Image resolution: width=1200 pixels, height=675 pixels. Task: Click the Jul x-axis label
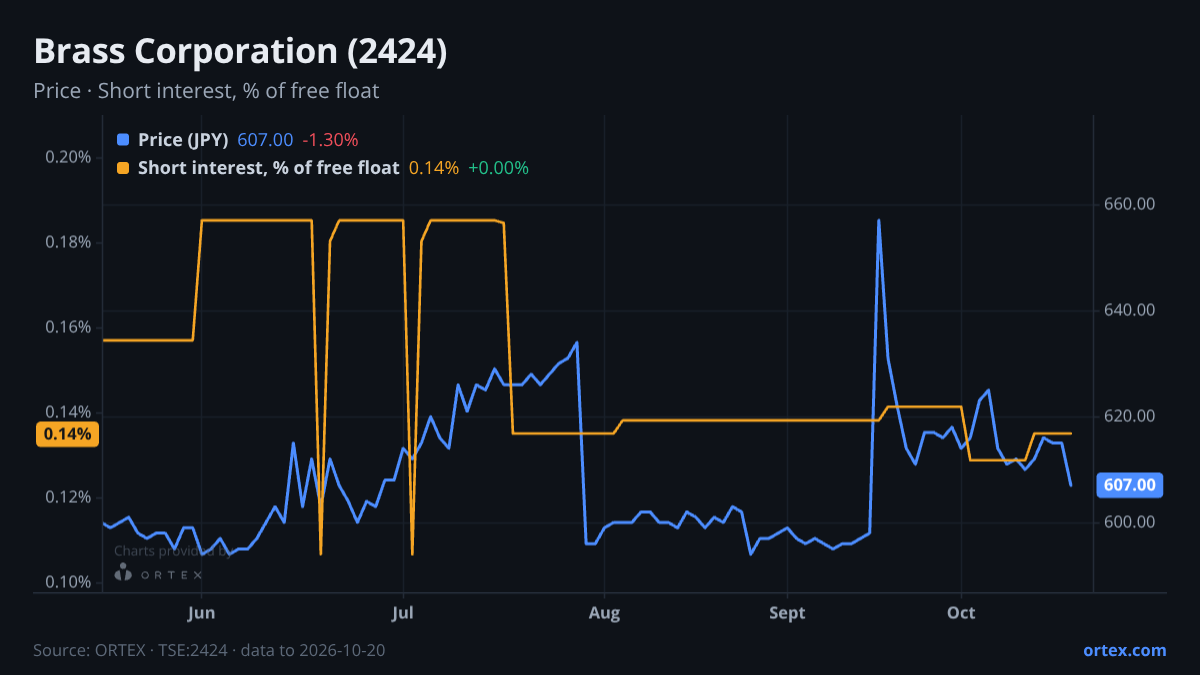[402, 611]
